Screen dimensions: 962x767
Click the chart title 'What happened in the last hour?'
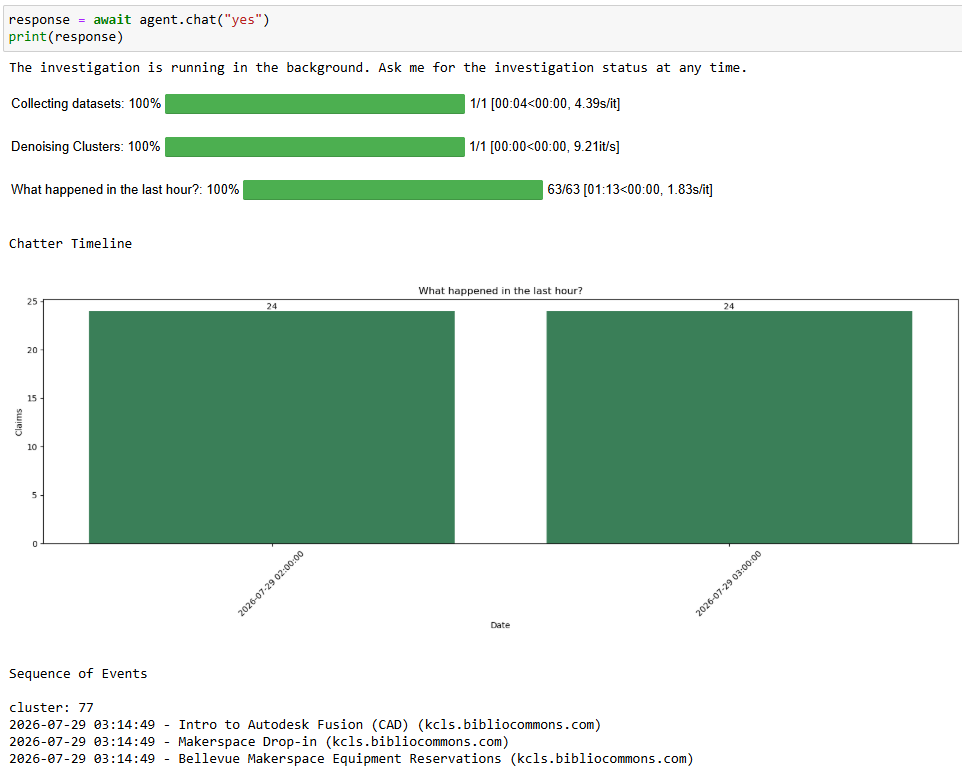tap(500, 291)
